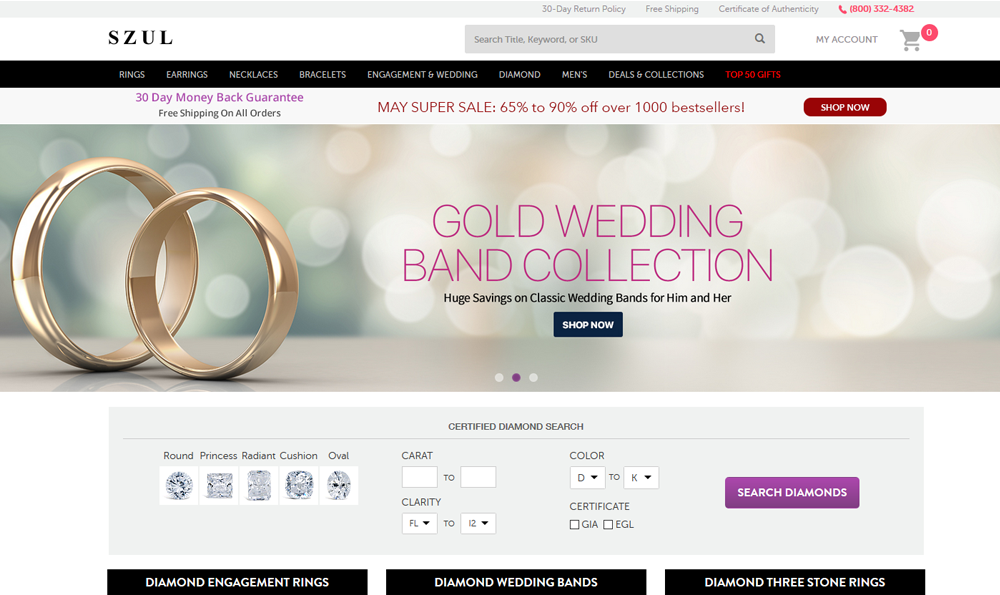Open the shopping cart icon
The image size is (1000, 595).
point(910,40)
